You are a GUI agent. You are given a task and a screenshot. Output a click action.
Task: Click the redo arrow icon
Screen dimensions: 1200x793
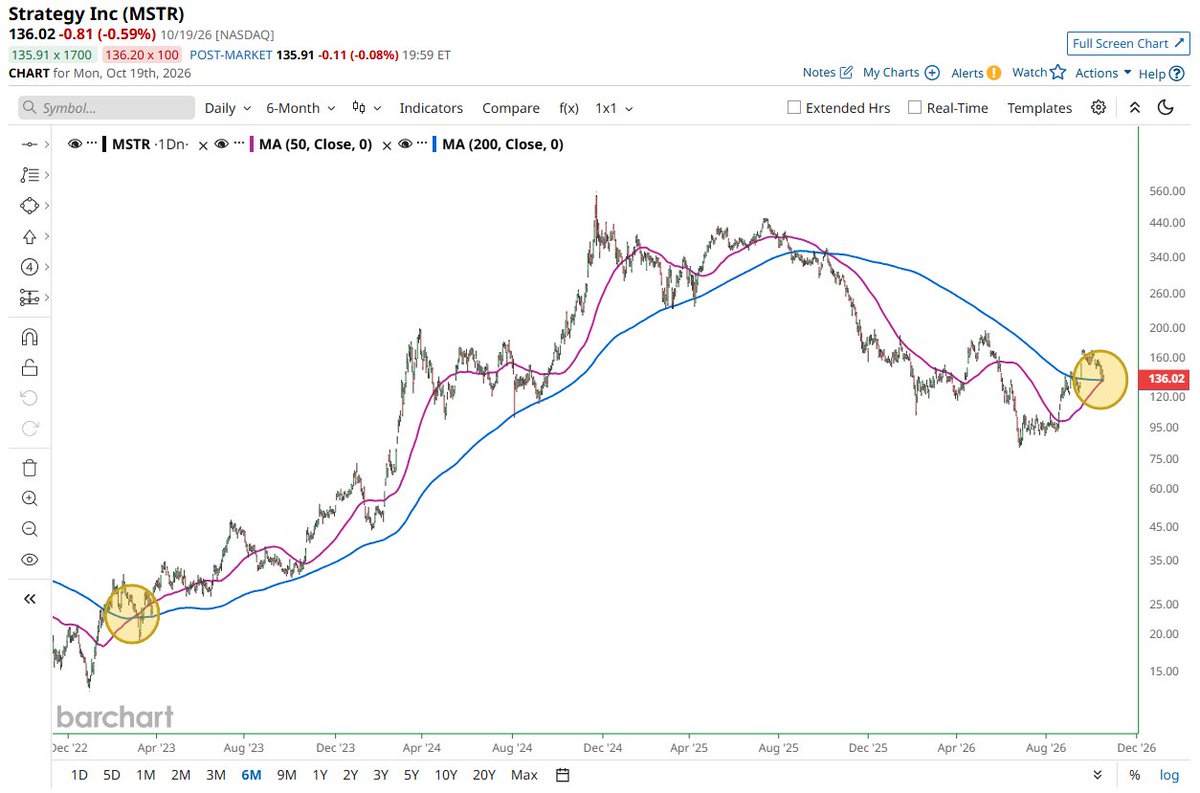pos(29,429)
